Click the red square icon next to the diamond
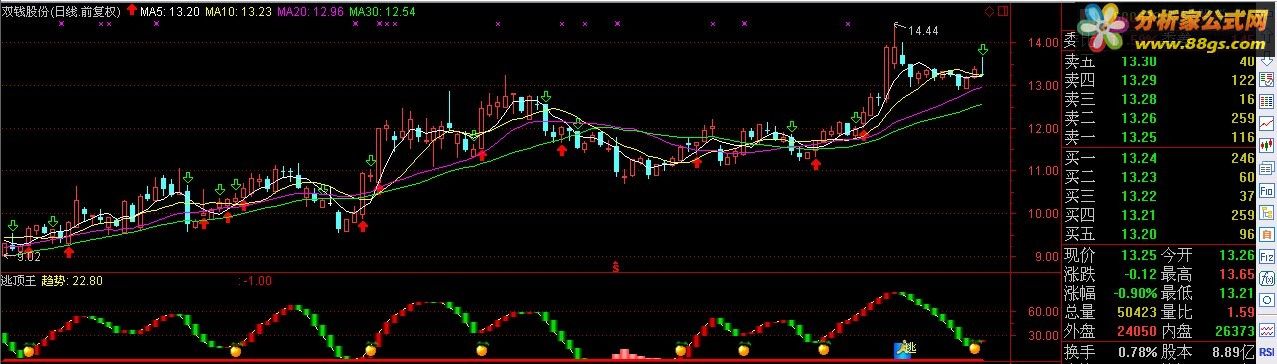 1002,11
